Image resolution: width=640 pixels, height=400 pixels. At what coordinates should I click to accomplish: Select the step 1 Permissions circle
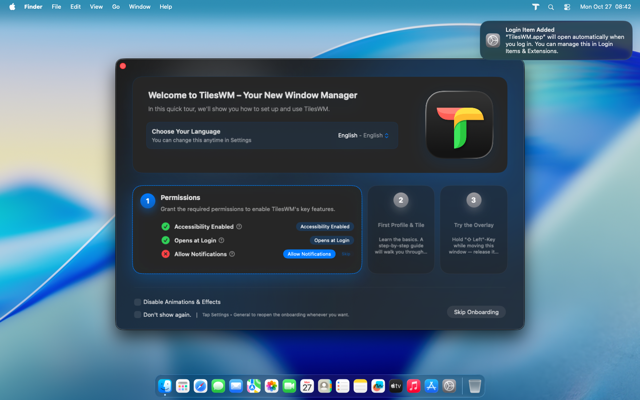[x=148, y=201]
